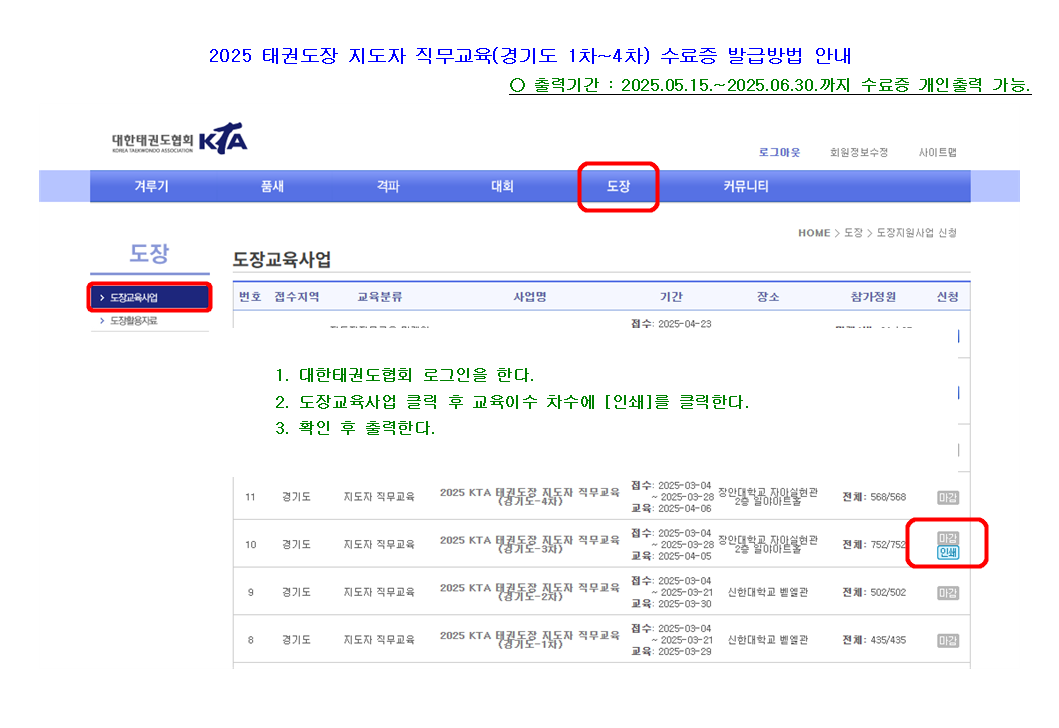Click 전체: 752/752 capacity text
This screenshot has height=728, width=1059.
click(874, 545)
